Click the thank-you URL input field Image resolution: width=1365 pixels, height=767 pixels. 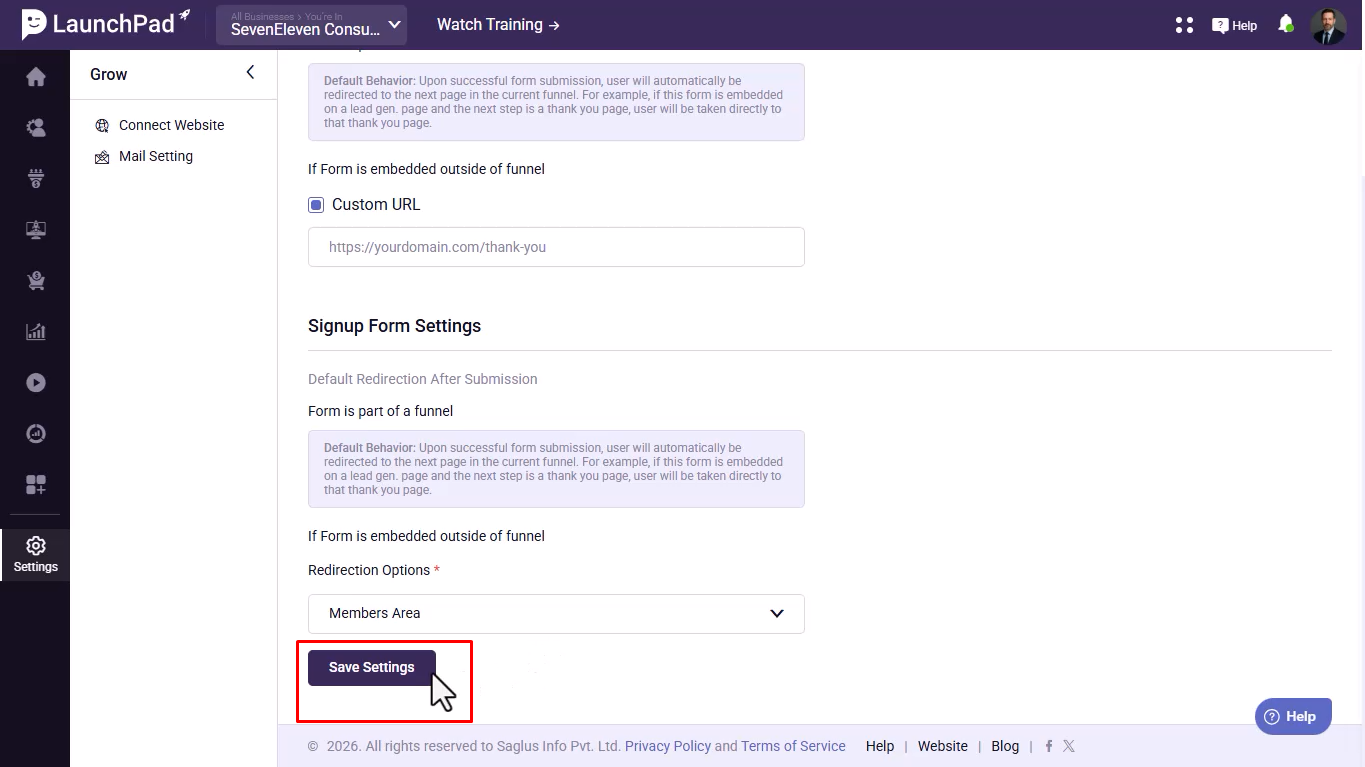[556, 247]
